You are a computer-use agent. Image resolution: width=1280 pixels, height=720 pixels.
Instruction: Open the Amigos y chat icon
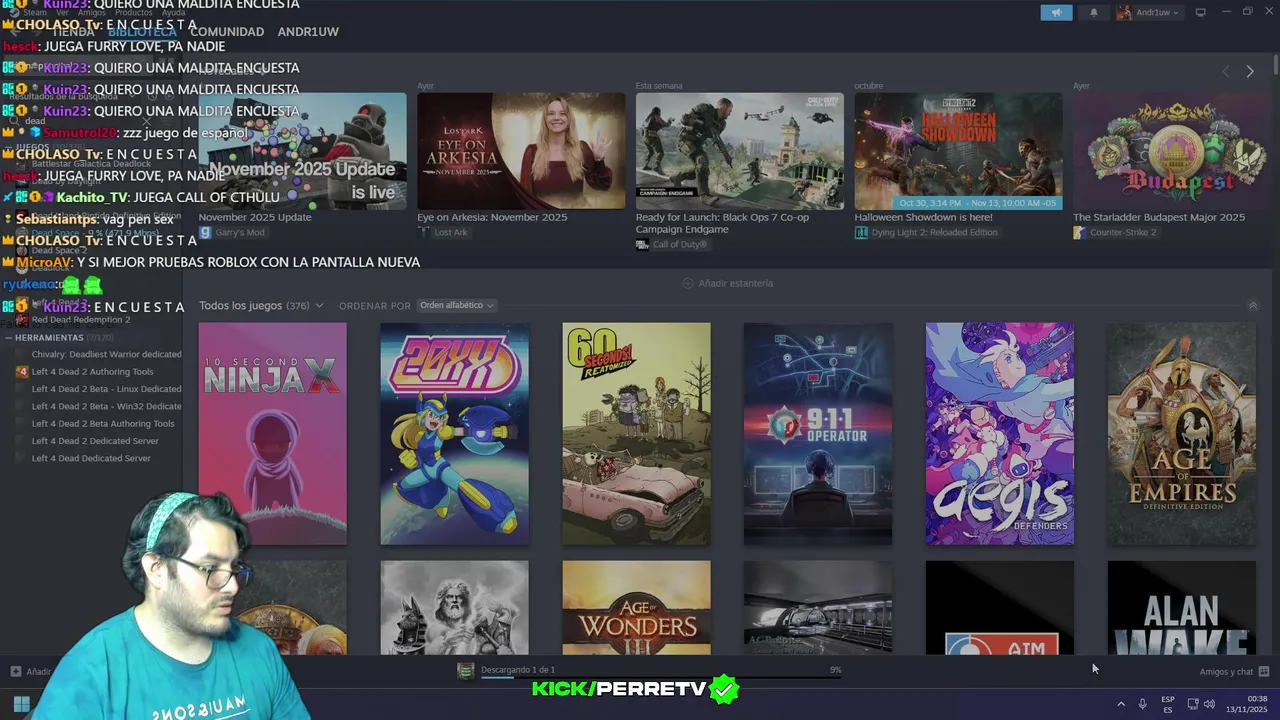1264,672
